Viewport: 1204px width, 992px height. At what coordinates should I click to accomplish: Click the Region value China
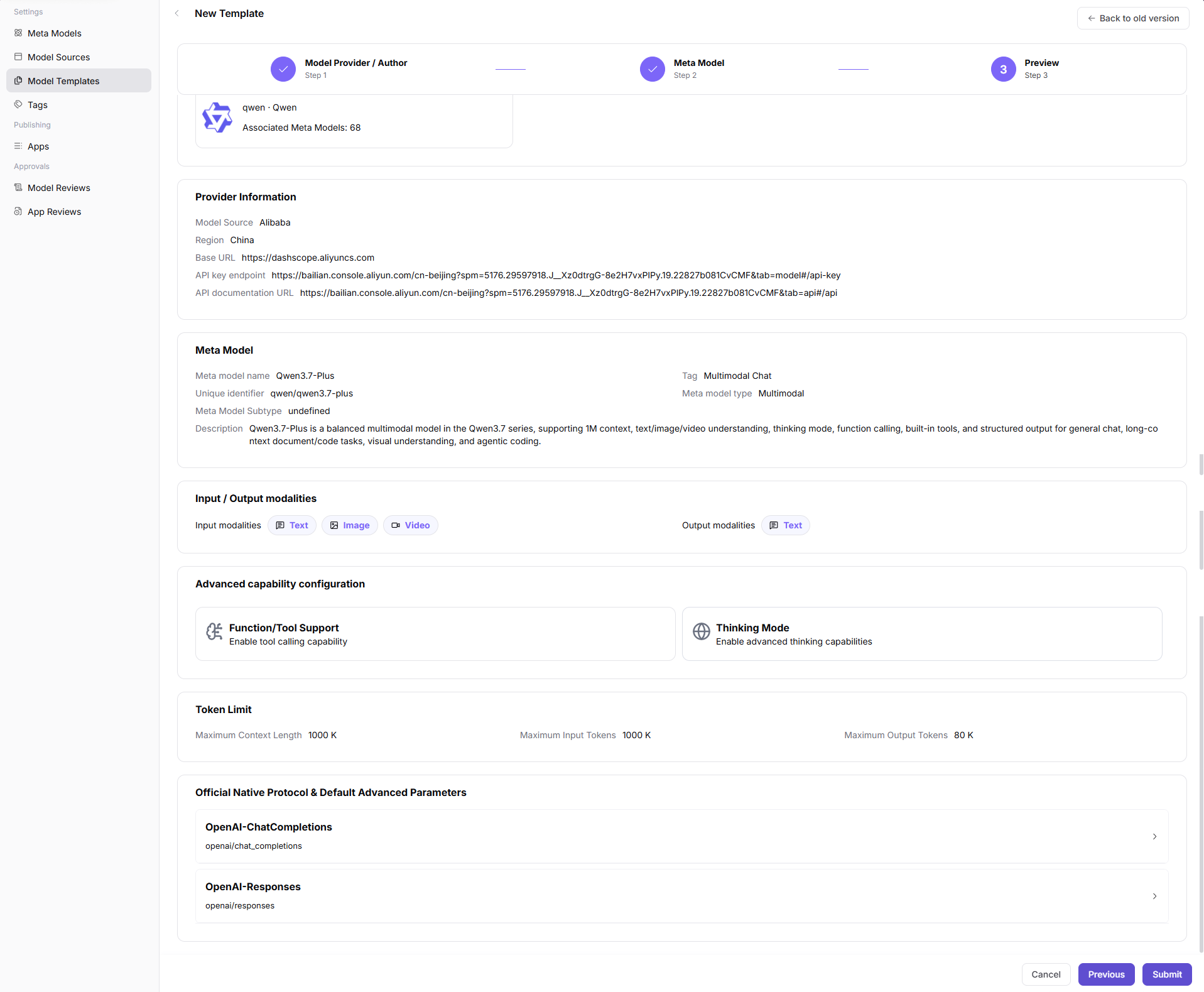(242, 240)
